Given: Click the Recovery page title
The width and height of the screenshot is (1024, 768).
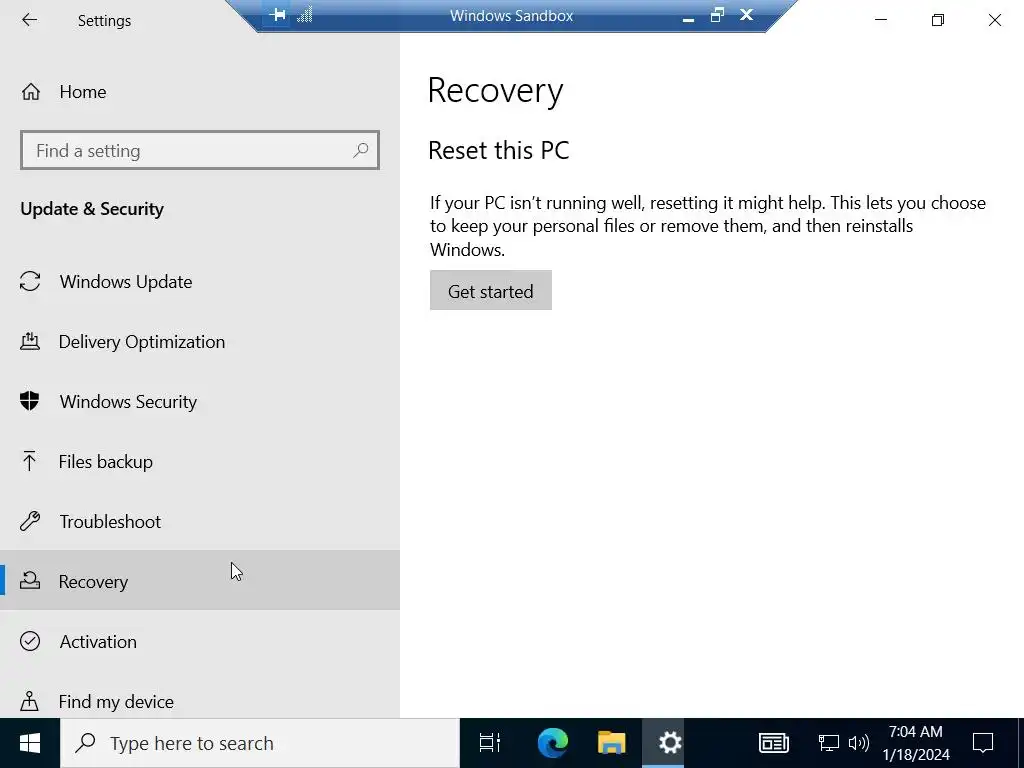Looking at the screenshot, I should (x=496, y=90).
